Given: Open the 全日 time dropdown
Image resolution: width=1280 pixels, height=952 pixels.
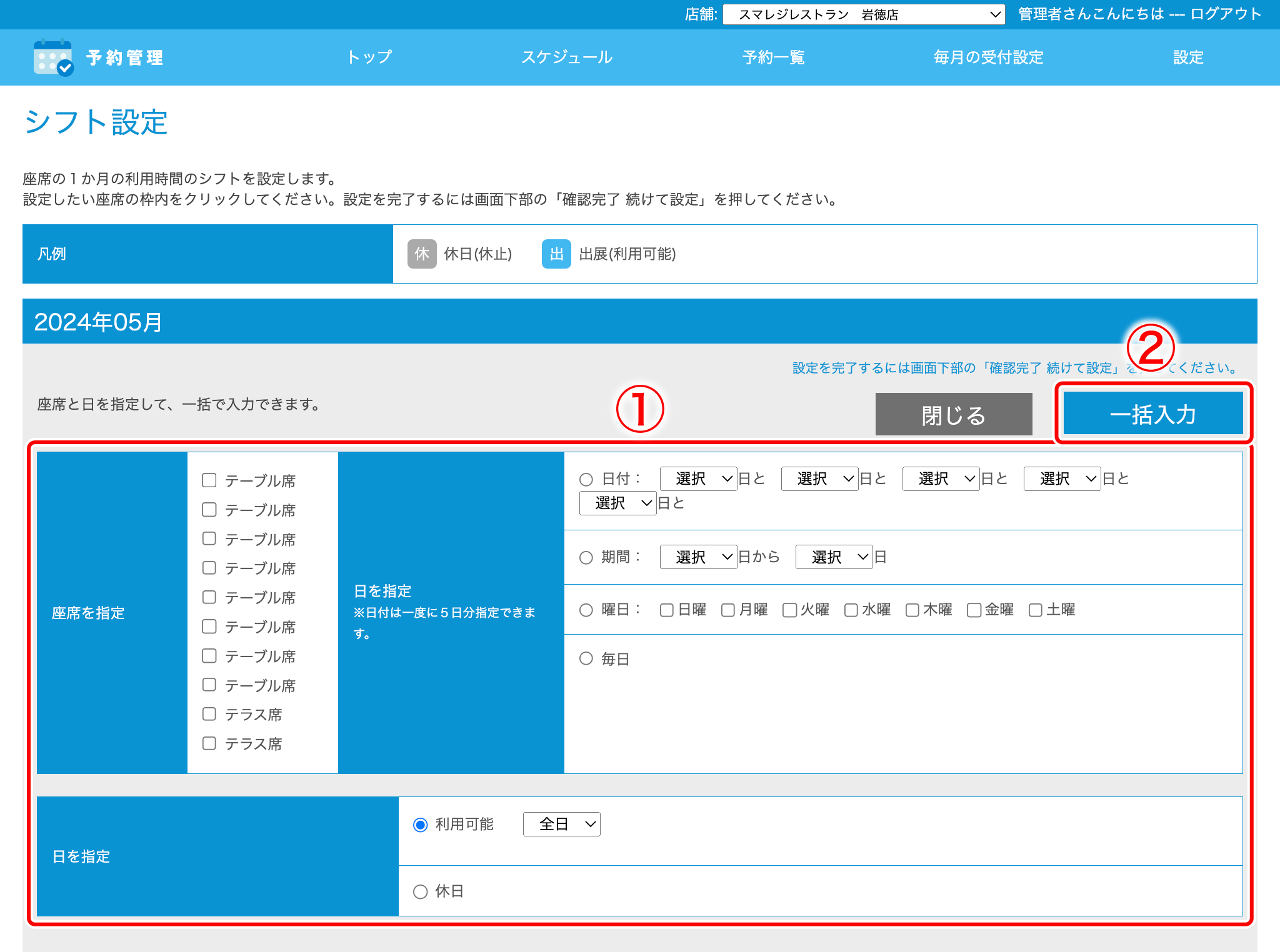Looking at the screenshot, I should 562,825.
